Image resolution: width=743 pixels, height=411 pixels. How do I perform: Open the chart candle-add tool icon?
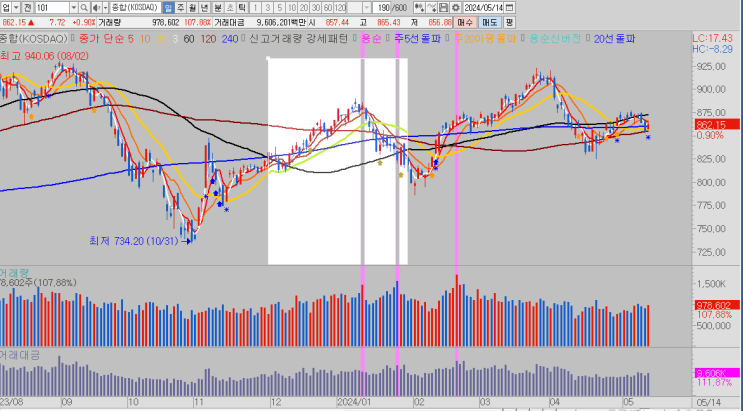point(419,8)
